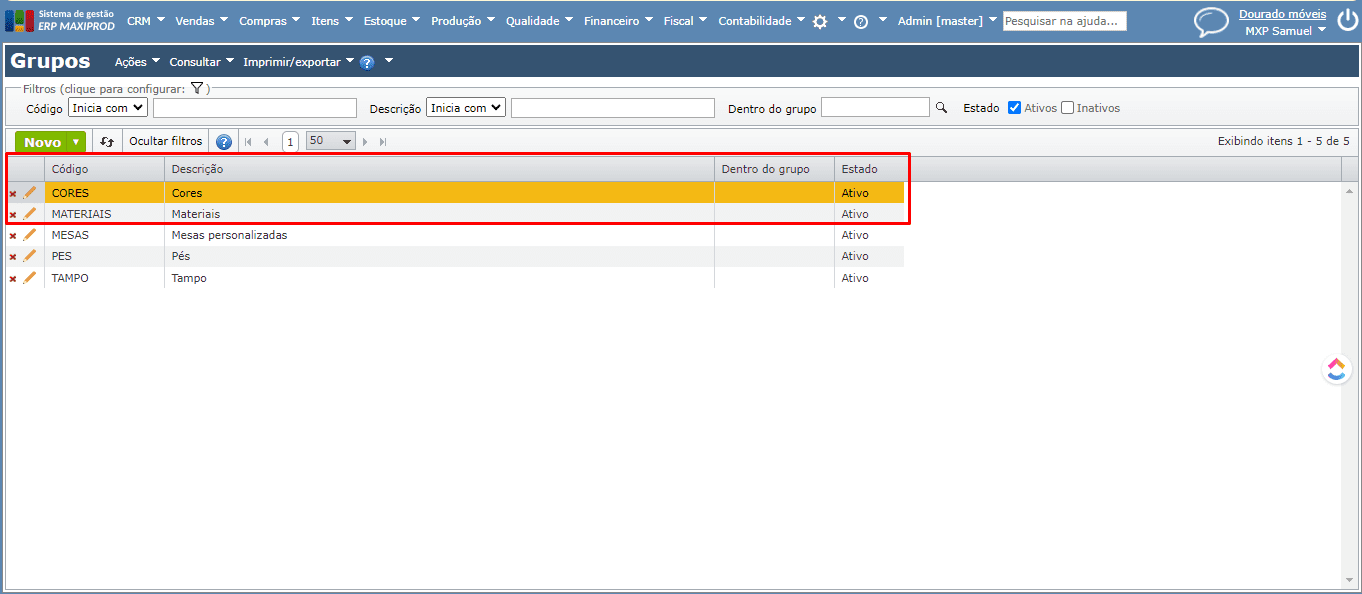Open the Descrição 'Inicia com' dropdown
The height and width of the screenshot is (594, 1362).
pyautogui.click(x=466, y=107)
